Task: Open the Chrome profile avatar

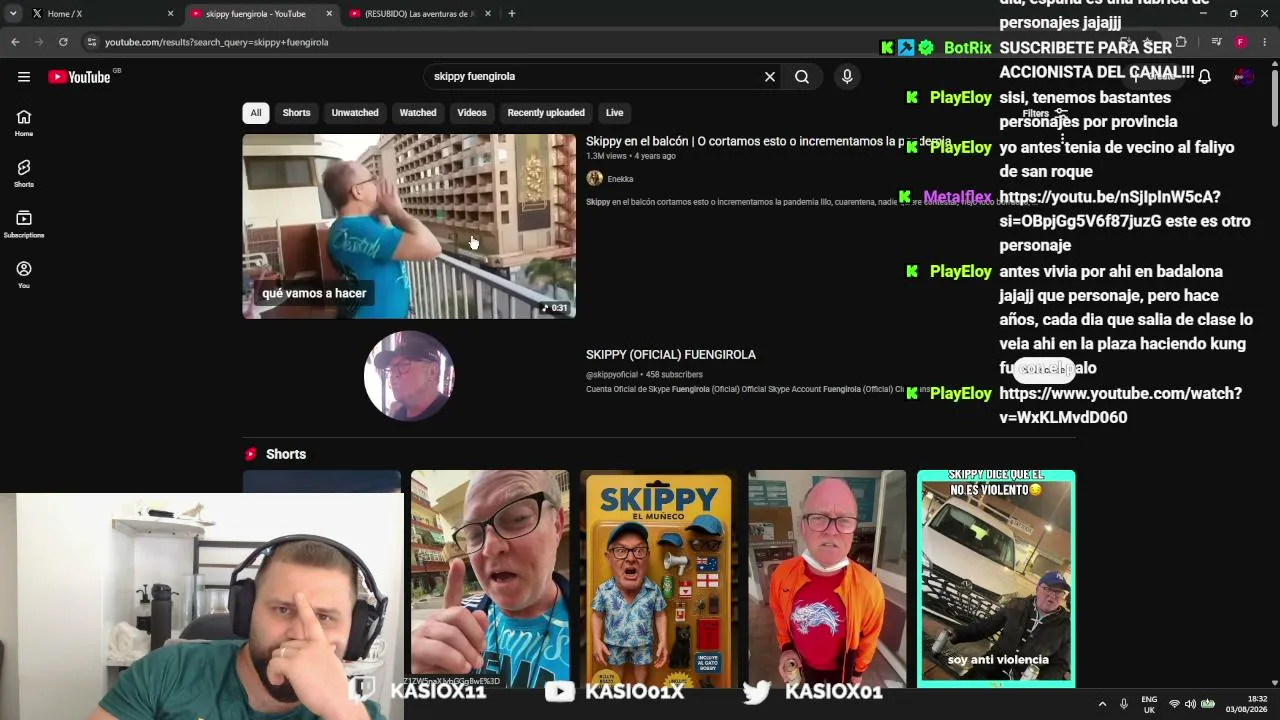Action: click(1240, 42)
